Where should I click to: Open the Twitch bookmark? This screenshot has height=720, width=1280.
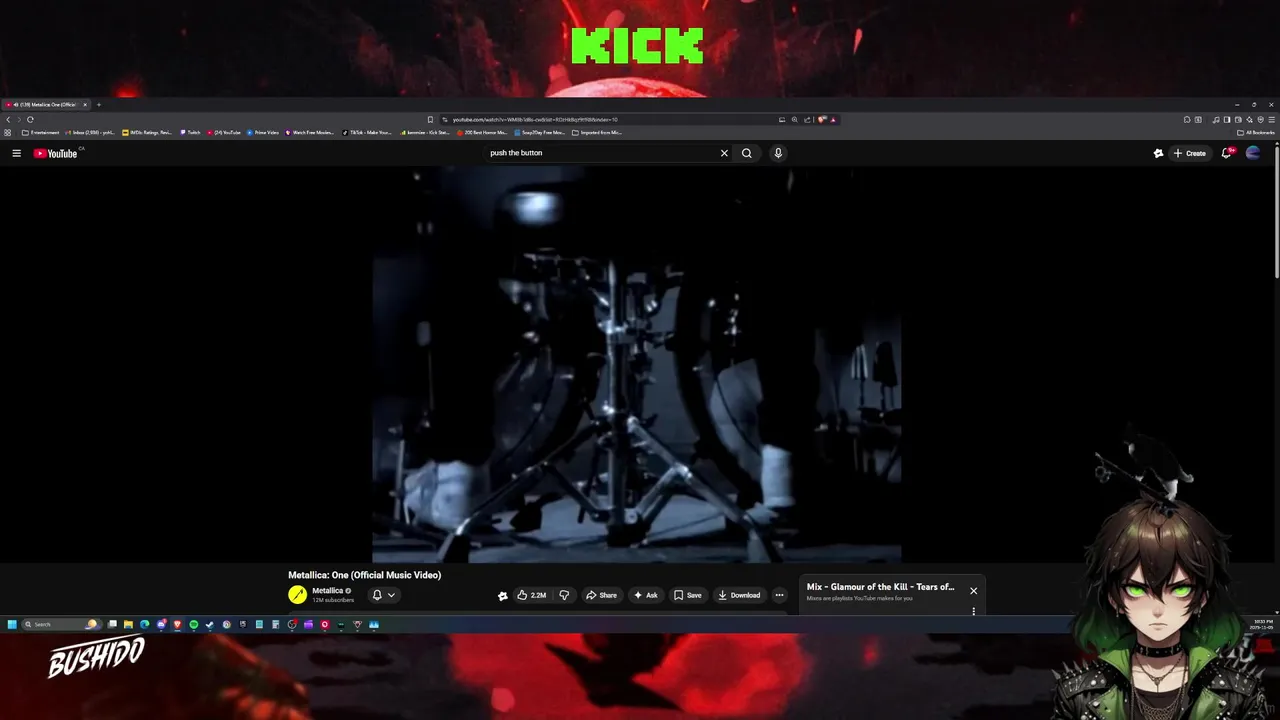tap(190, 132)
